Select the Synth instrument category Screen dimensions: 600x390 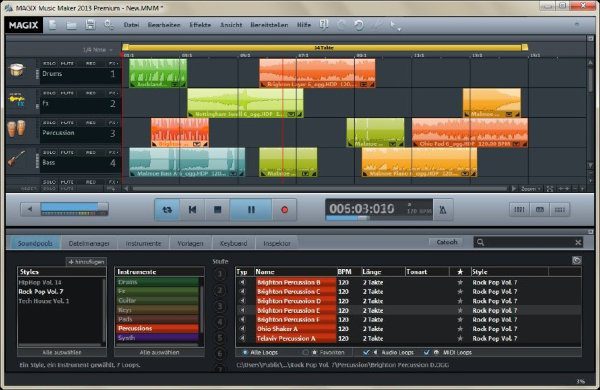click(x=158, y=338)
